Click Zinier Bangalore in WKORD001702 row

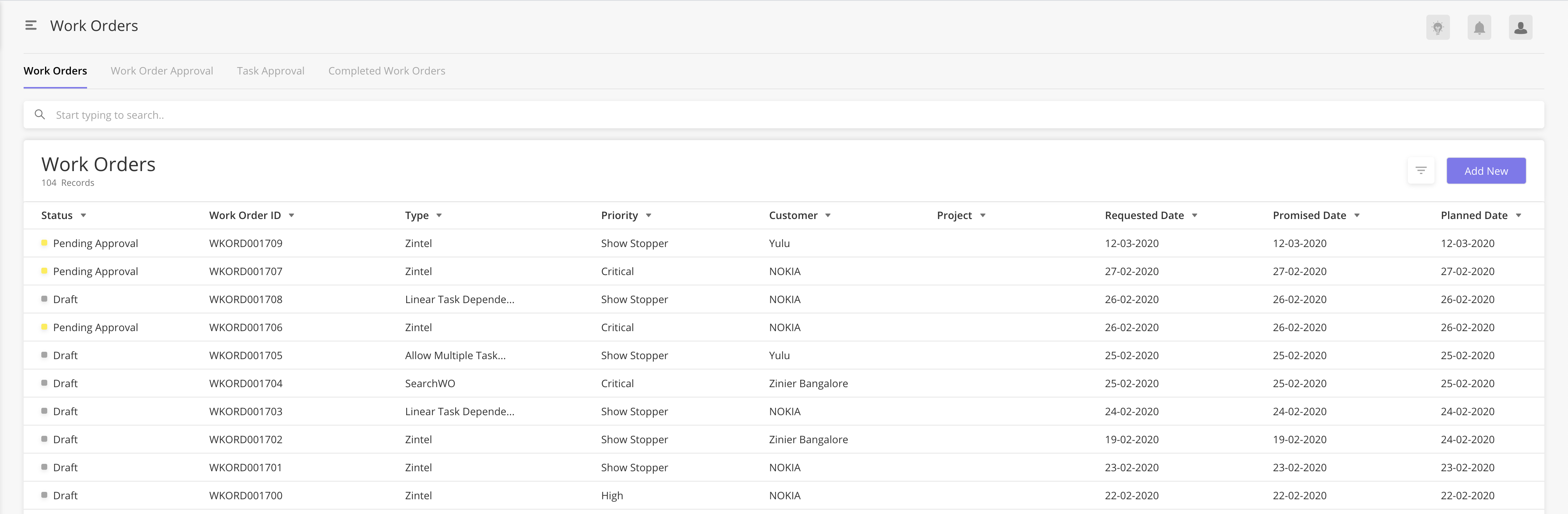(808, 439)
